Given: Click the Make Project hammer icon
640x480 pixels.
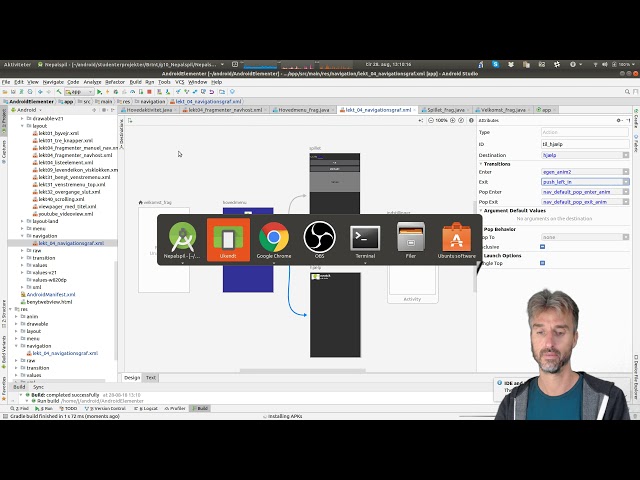Looking at the screenshot, I should pyautogui.click(x=59, y=92).
